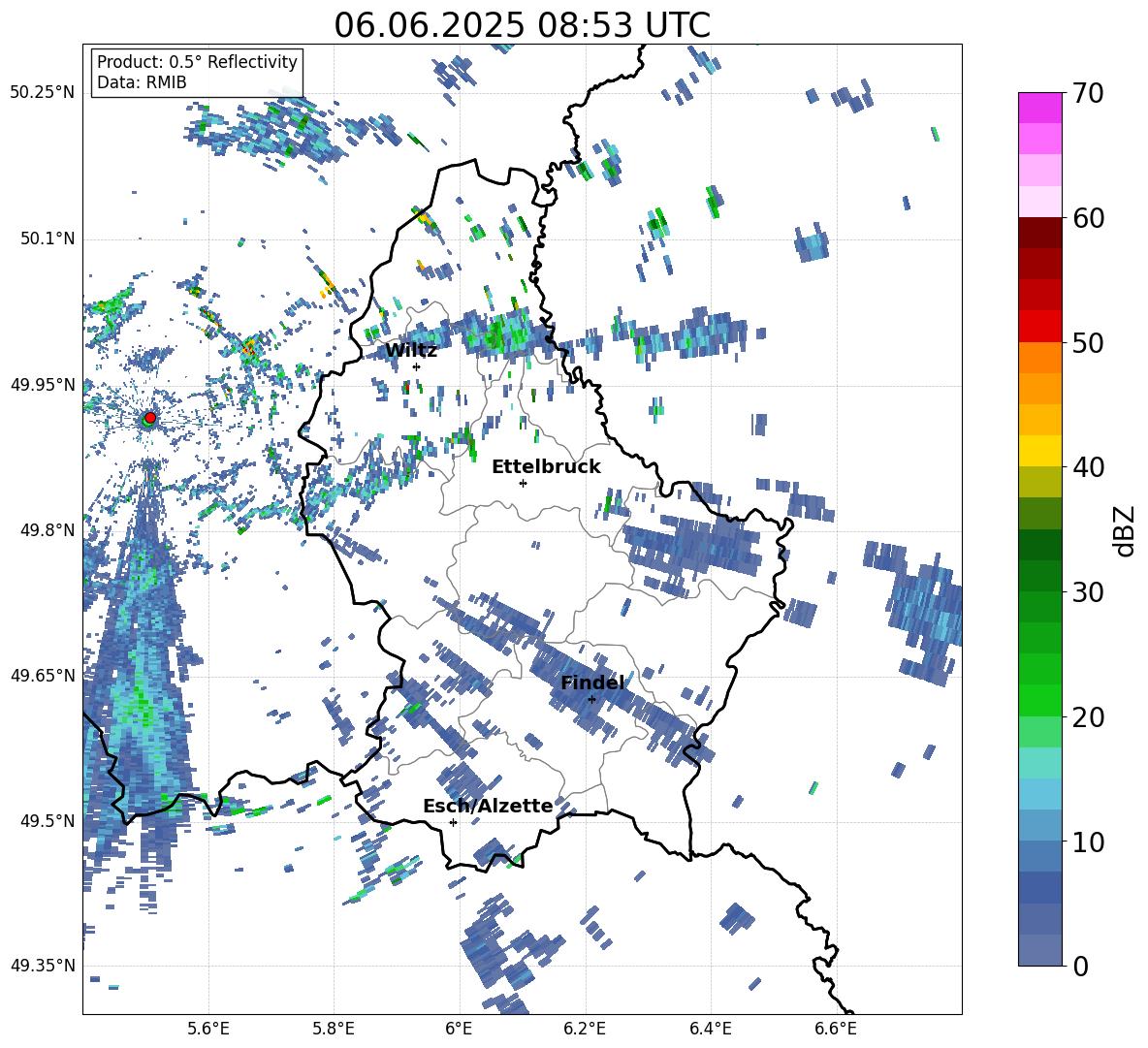Click the bright green colorbar segment above 20
1148x1048 pixels.
click(x=1039, y=700)
